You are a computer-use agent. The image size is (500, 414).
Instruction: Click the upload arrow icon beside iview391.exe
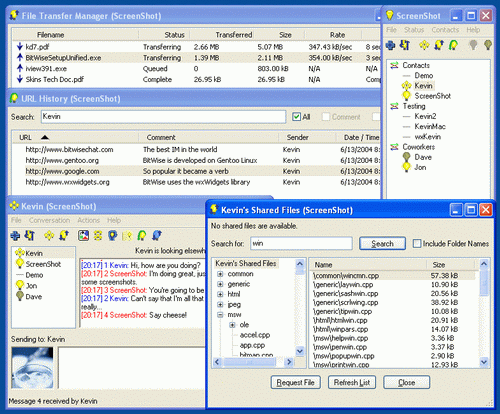point(20,68)
